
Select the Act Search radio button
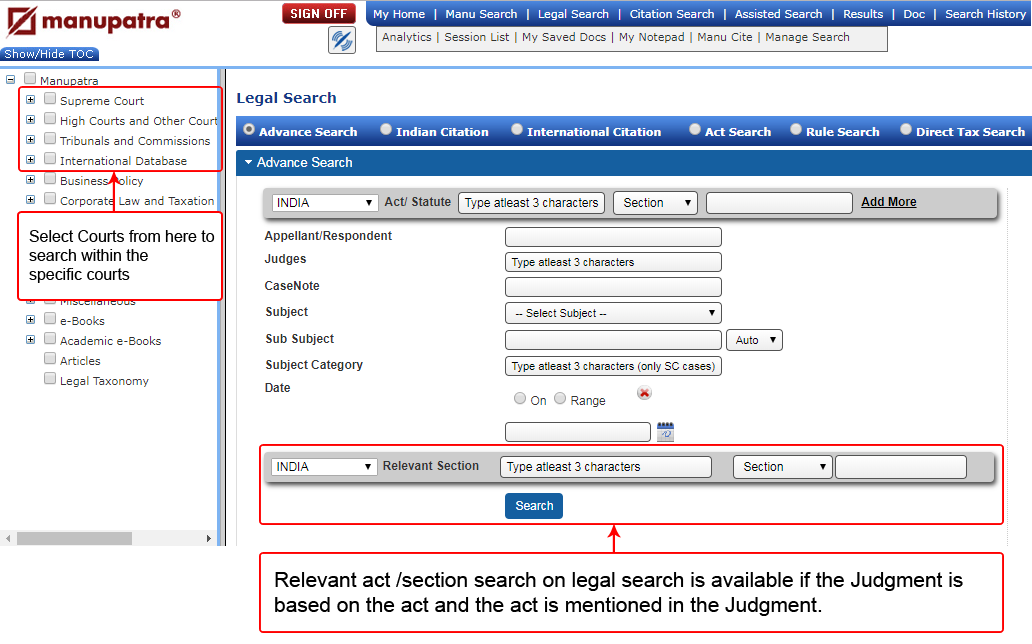click(694, 130)
